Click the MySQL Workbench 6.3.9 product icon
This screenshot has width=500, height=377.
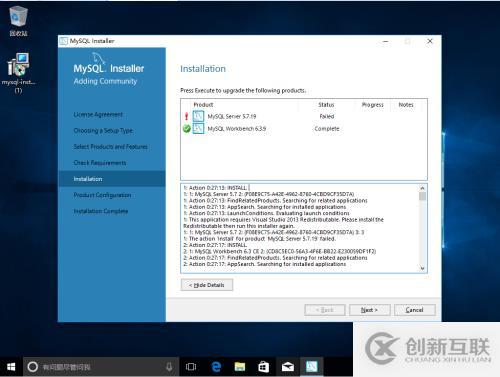(x=198, y=128)
